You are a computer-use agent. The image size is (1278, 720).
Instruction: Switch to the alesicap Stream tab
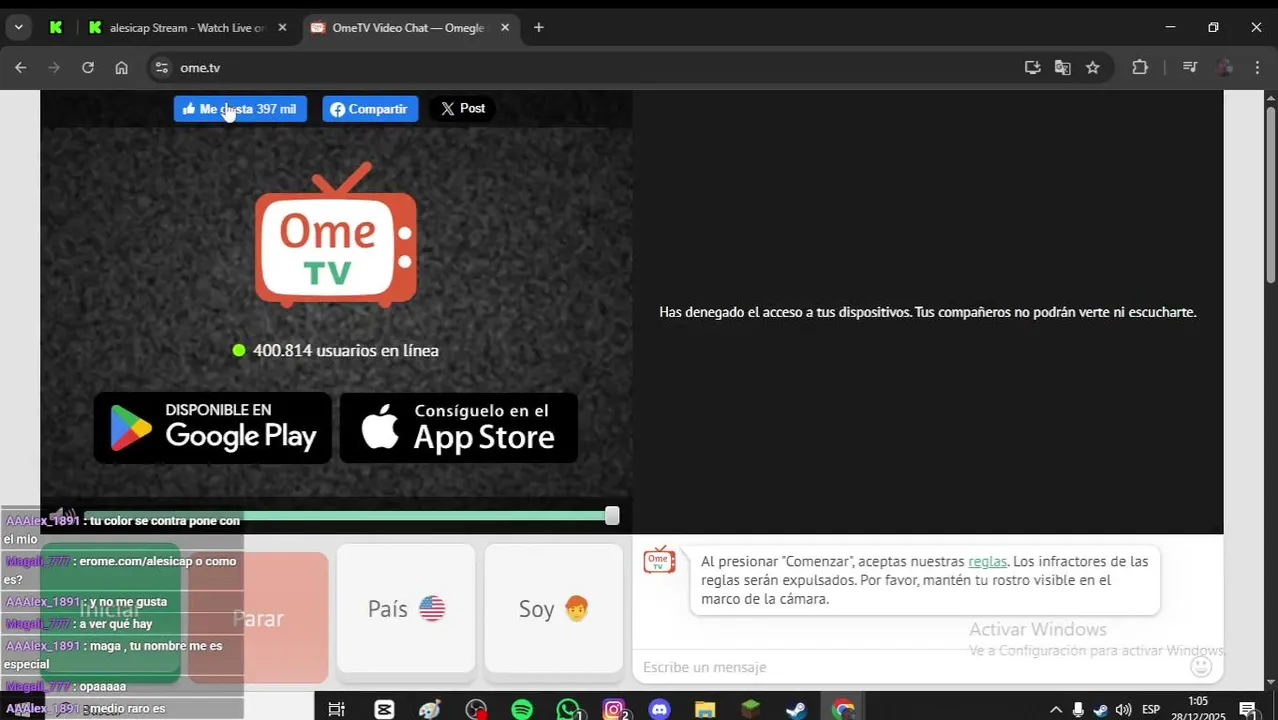click(186, 28)
